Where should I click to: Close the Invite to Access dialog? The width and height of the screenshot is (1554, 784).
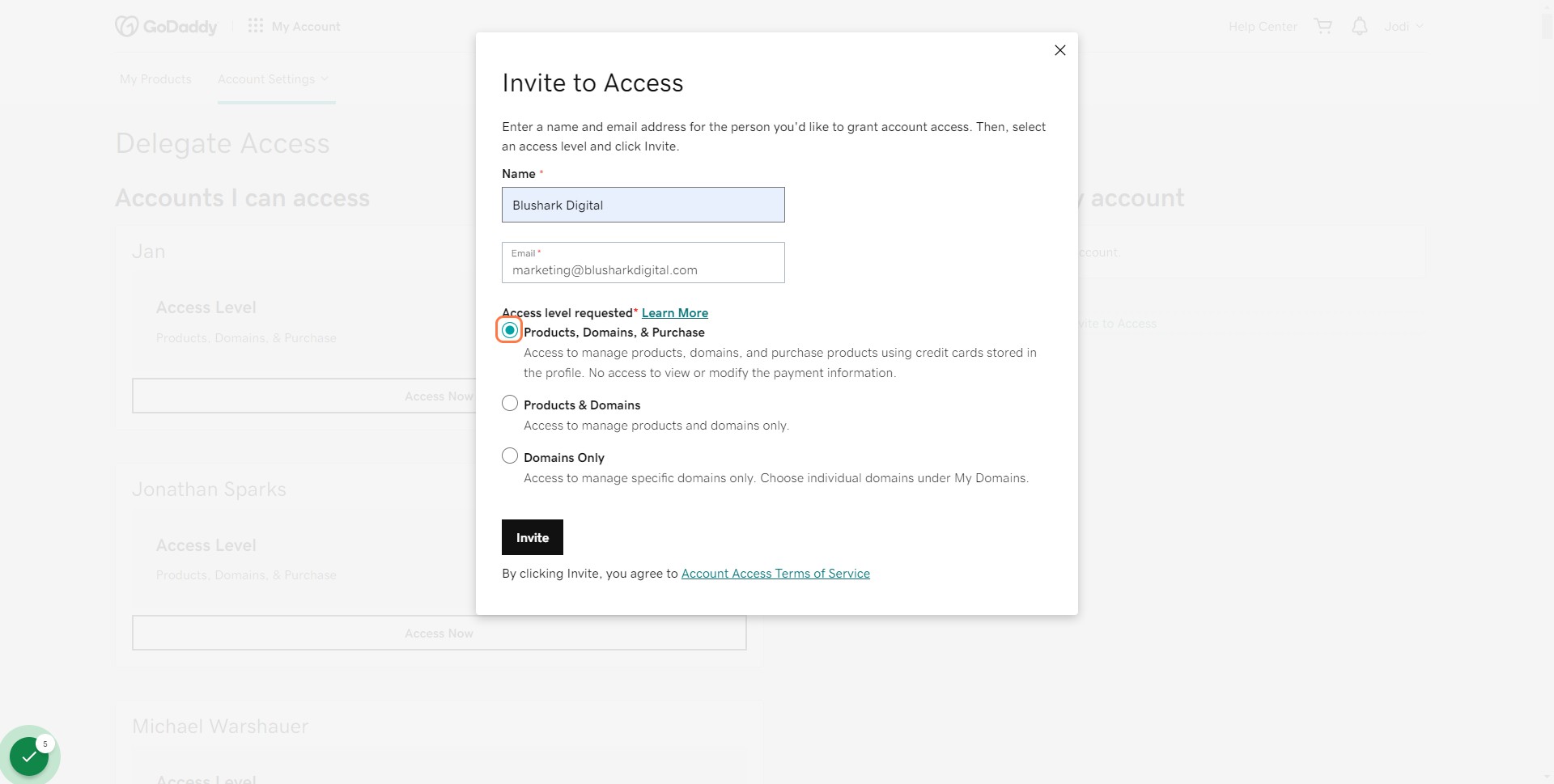tap(1059, 50)
